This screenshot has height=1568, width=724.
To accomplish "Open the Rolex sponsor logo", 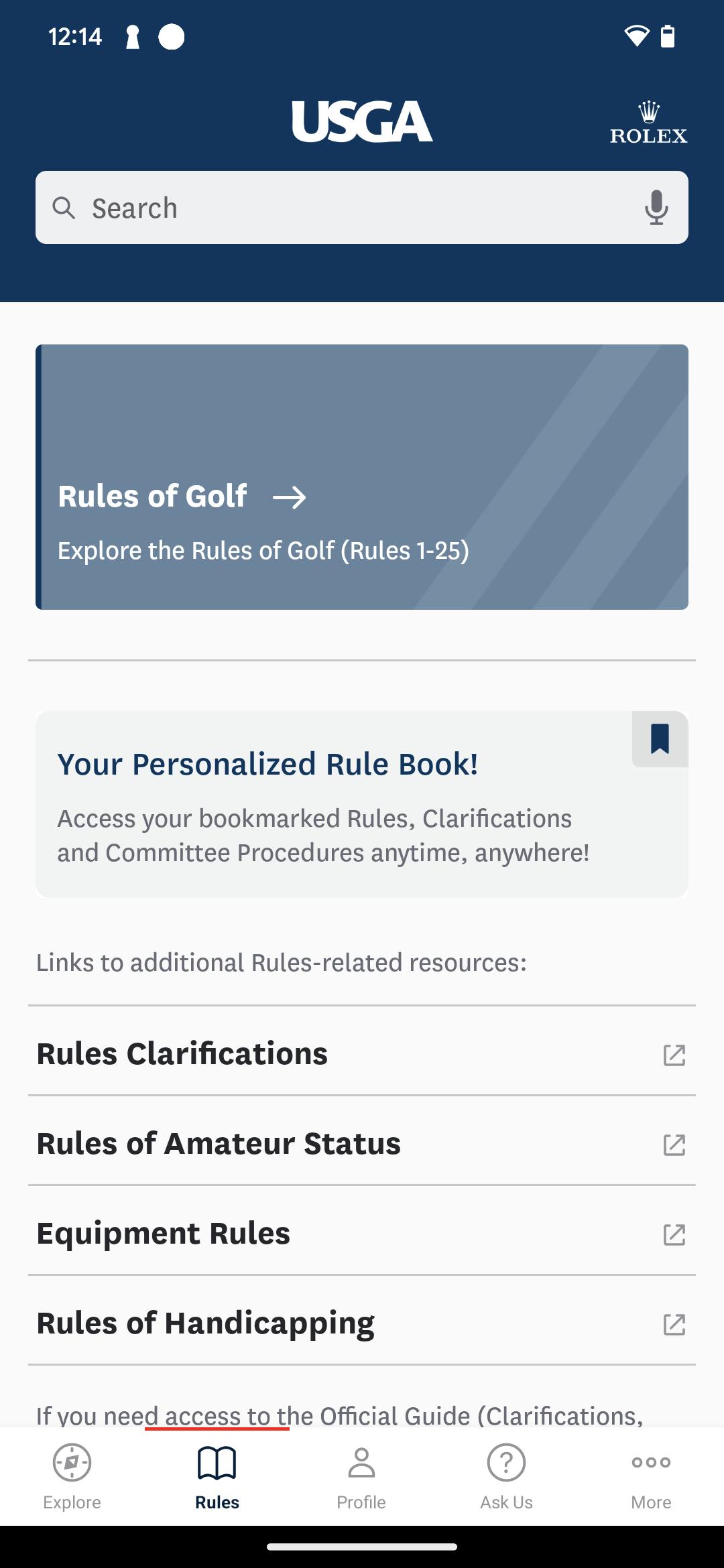I will 648,123.
